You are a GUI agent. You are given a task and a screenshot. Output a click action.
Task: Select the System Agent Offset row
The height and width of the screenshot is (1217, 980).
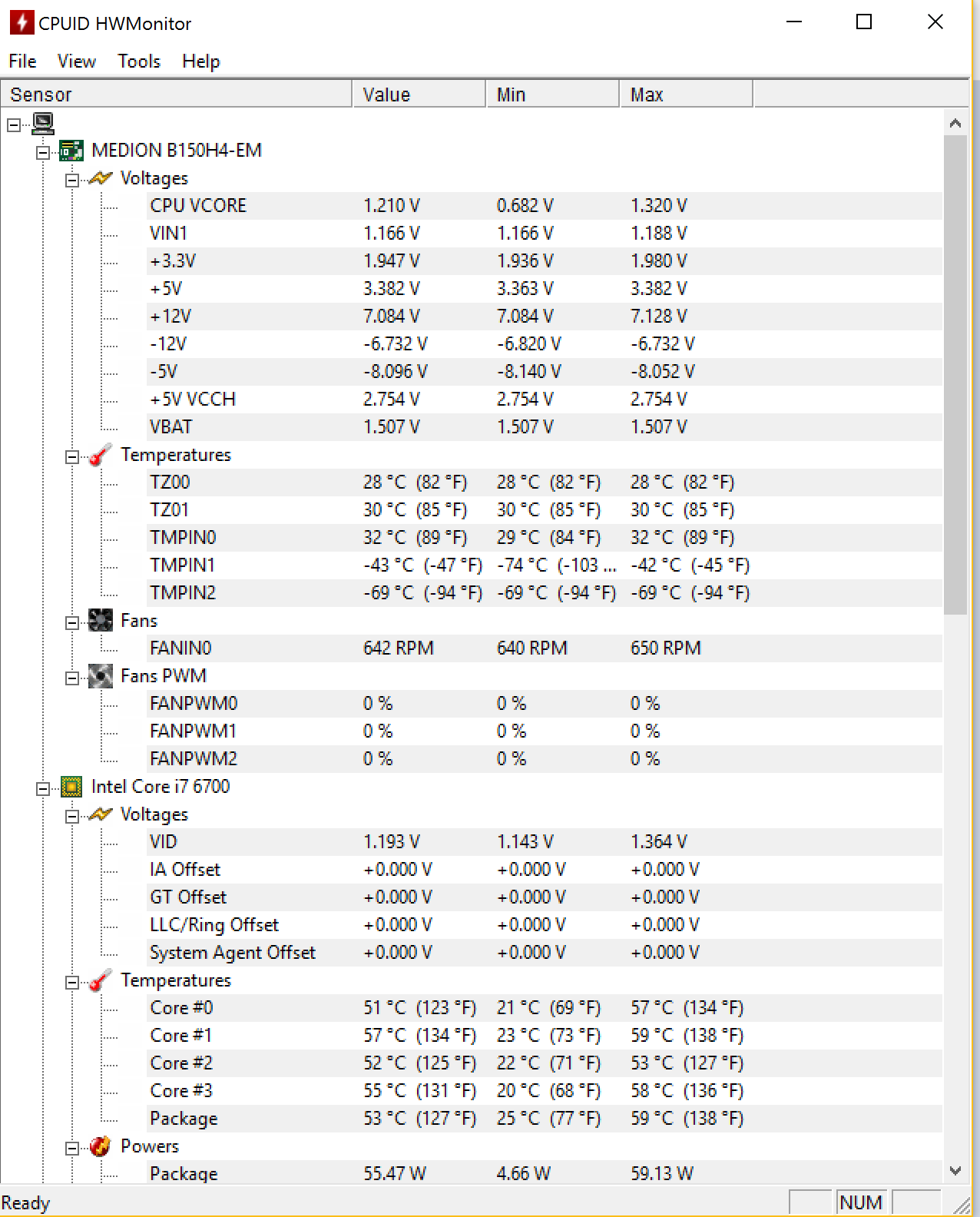[545, 953]
